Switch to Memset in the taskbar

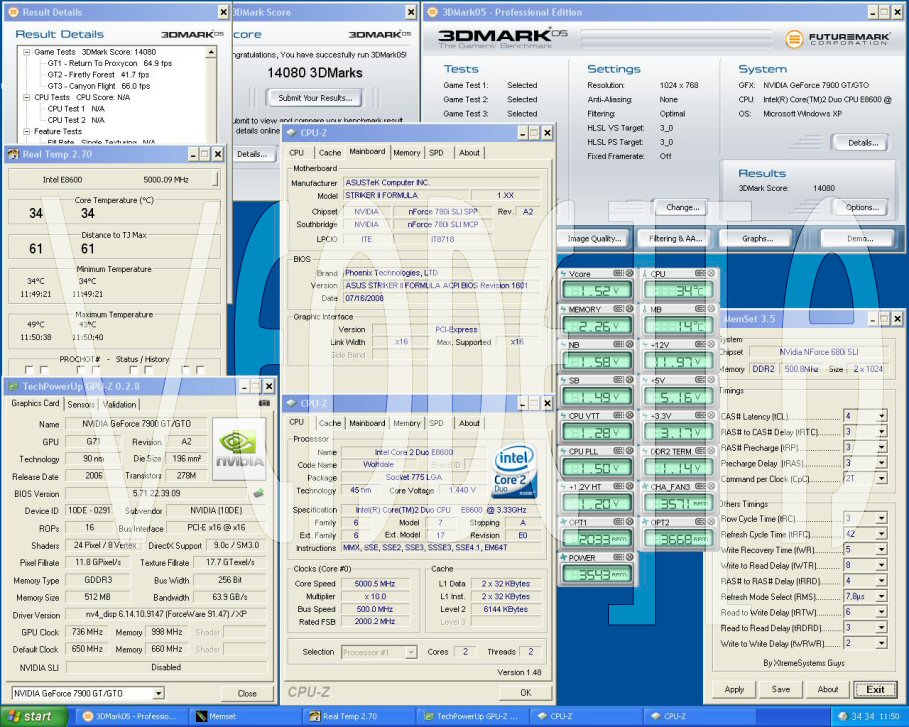(x=243, y=717)
